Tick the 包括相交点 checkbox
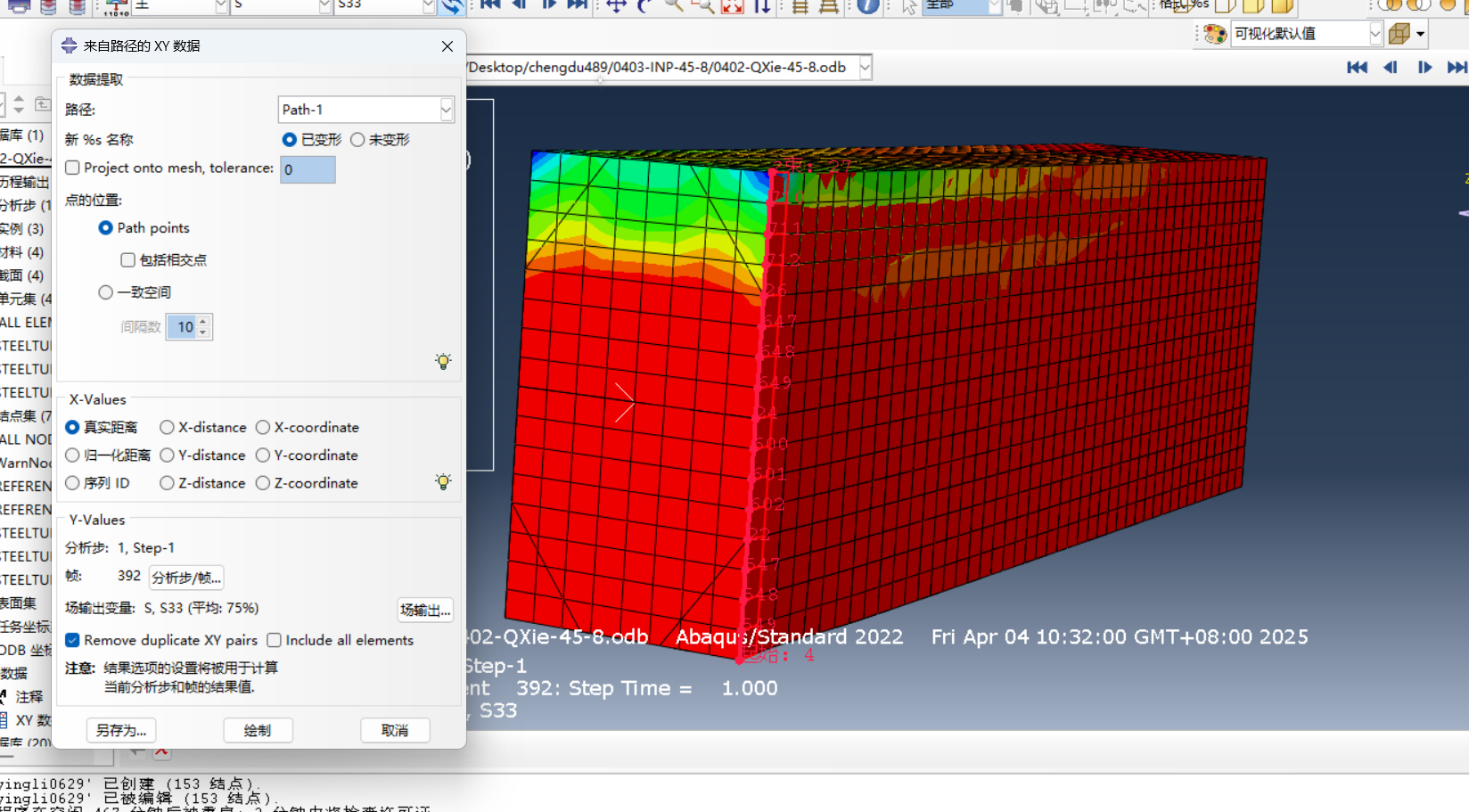Viewport: 1469px width, 812px height. pos(128,260)
